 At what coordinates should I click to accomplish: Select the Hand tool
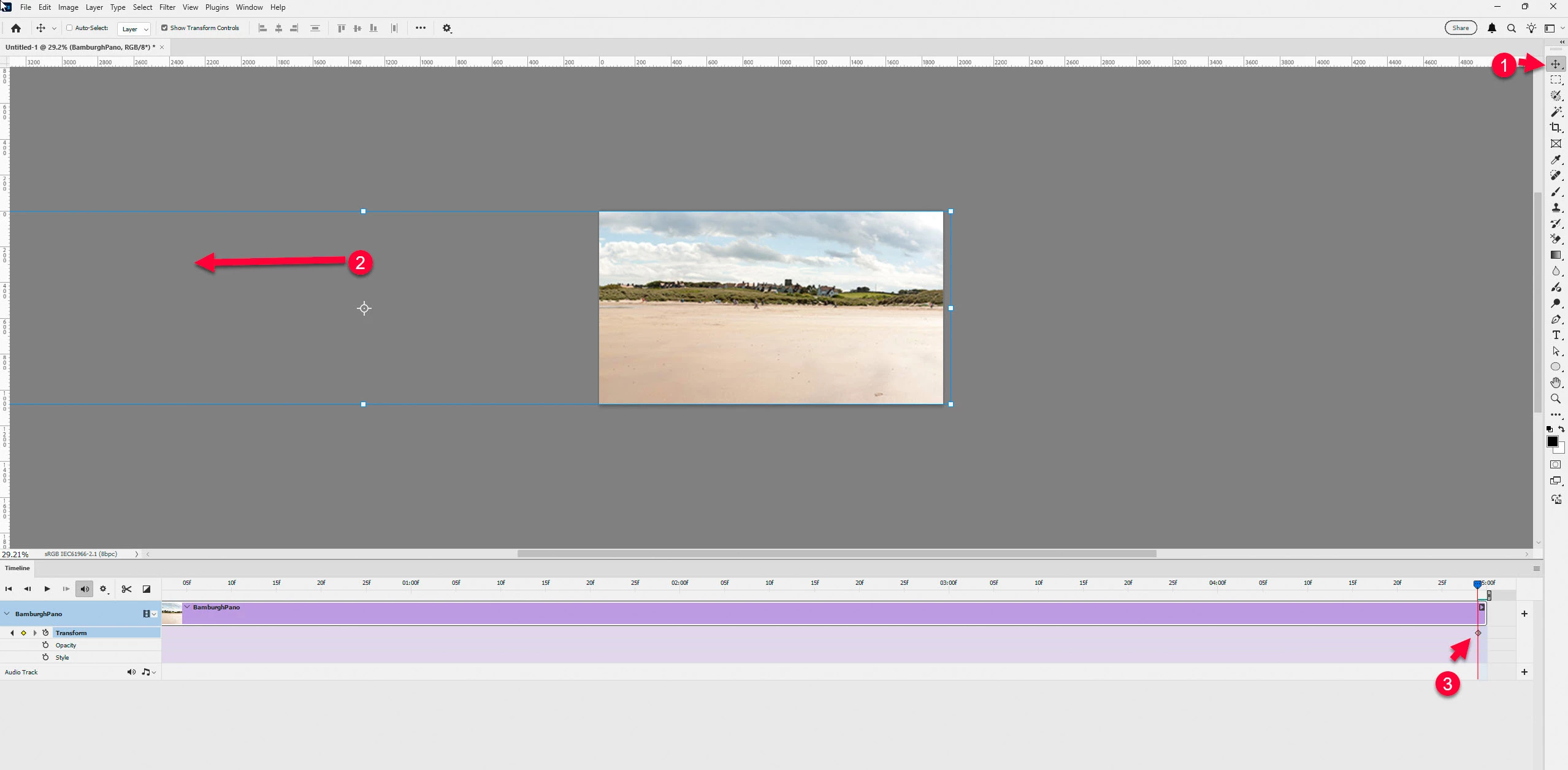pyautogui.click(x=1555, y=383)
